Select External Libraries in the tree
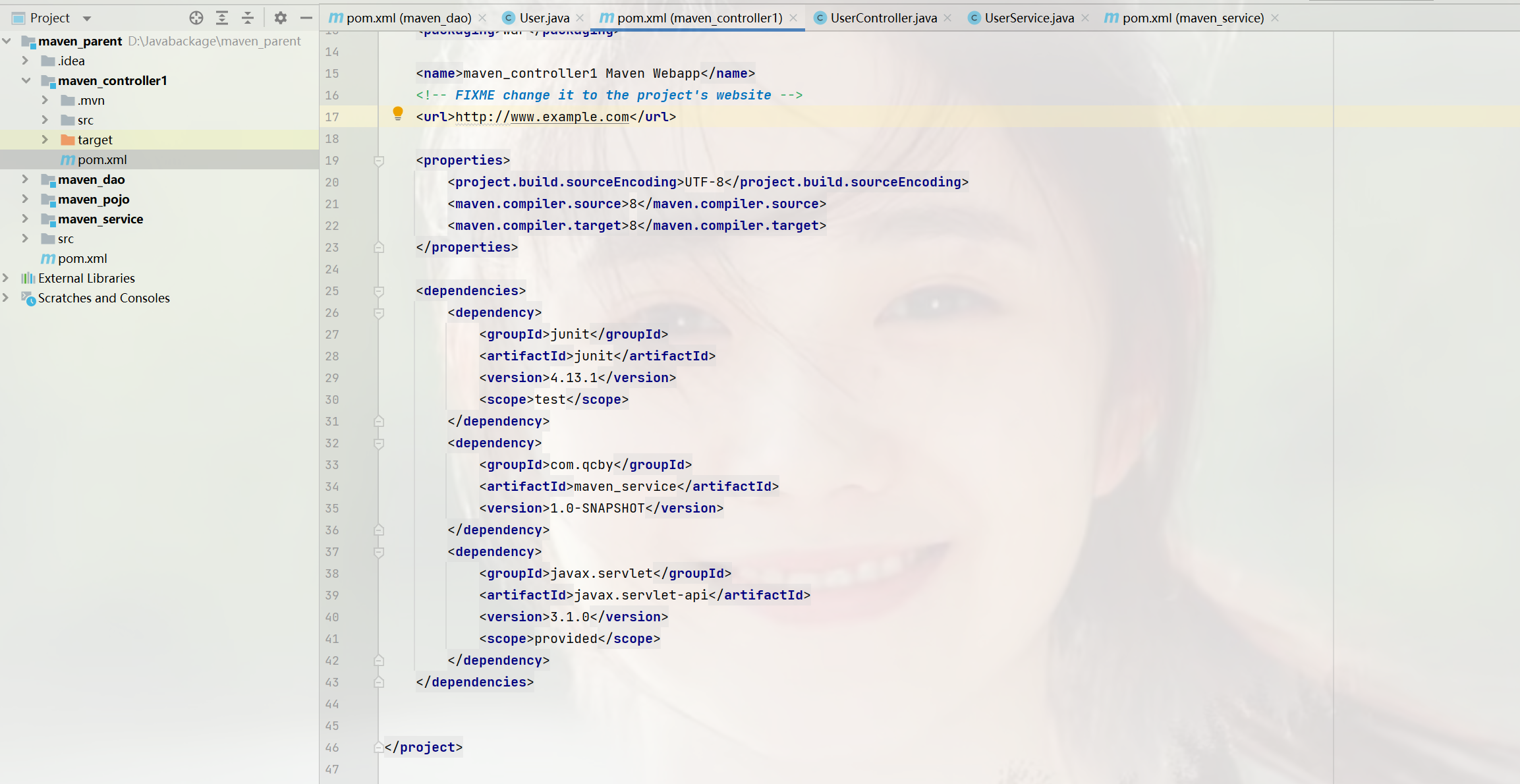This screenshot has height=784, width=1520. (86, 278)
